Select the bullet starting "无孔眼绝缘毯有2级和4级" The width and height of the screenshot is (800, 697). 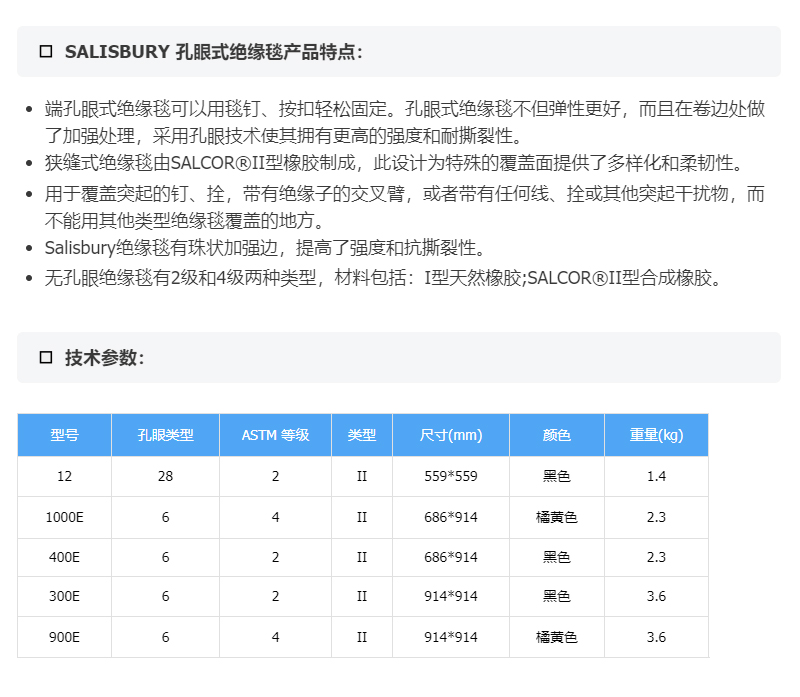383,278
